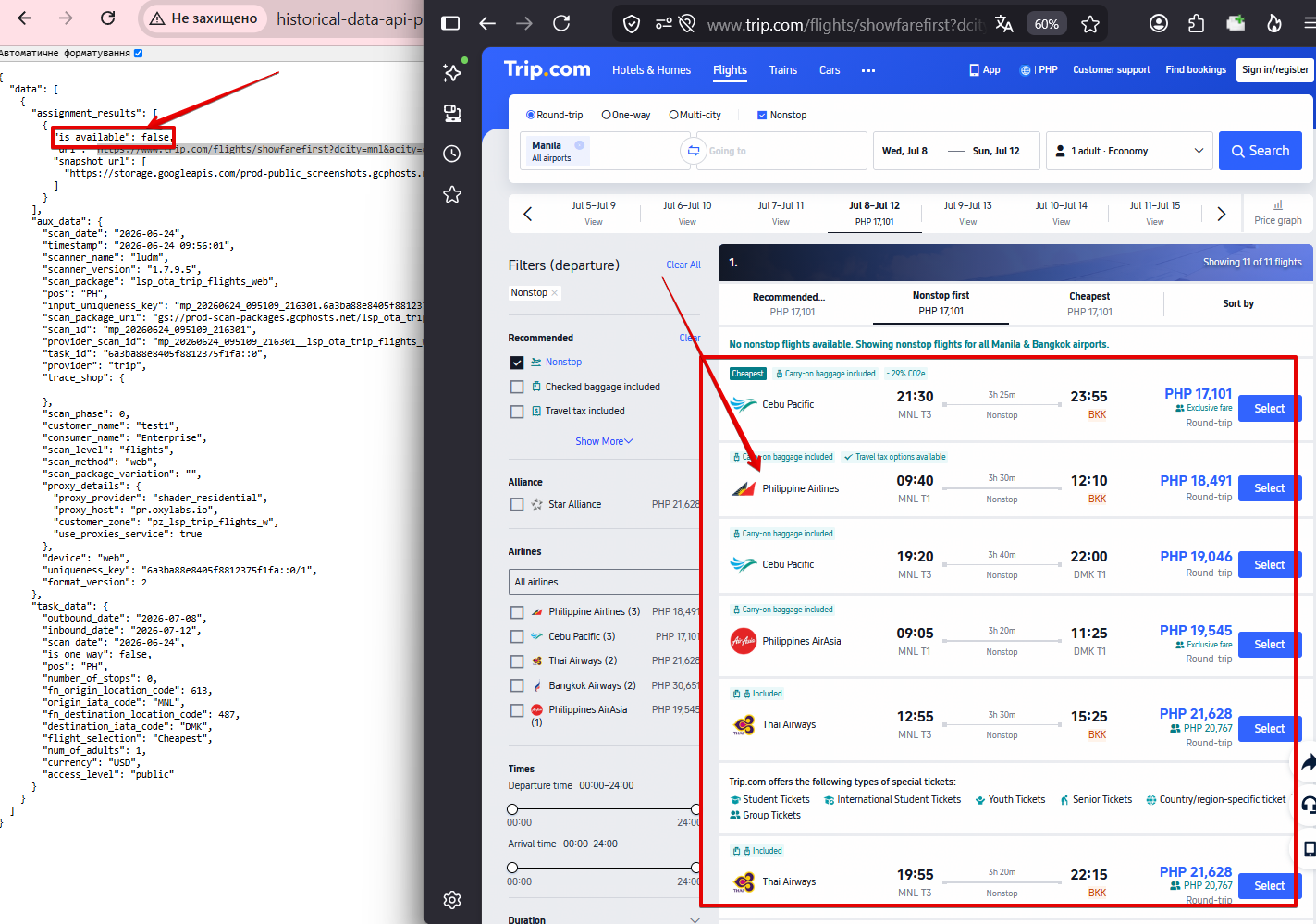
Task: Click the translate page icon
Action: pyautogui.click(x=1004, y=24)
